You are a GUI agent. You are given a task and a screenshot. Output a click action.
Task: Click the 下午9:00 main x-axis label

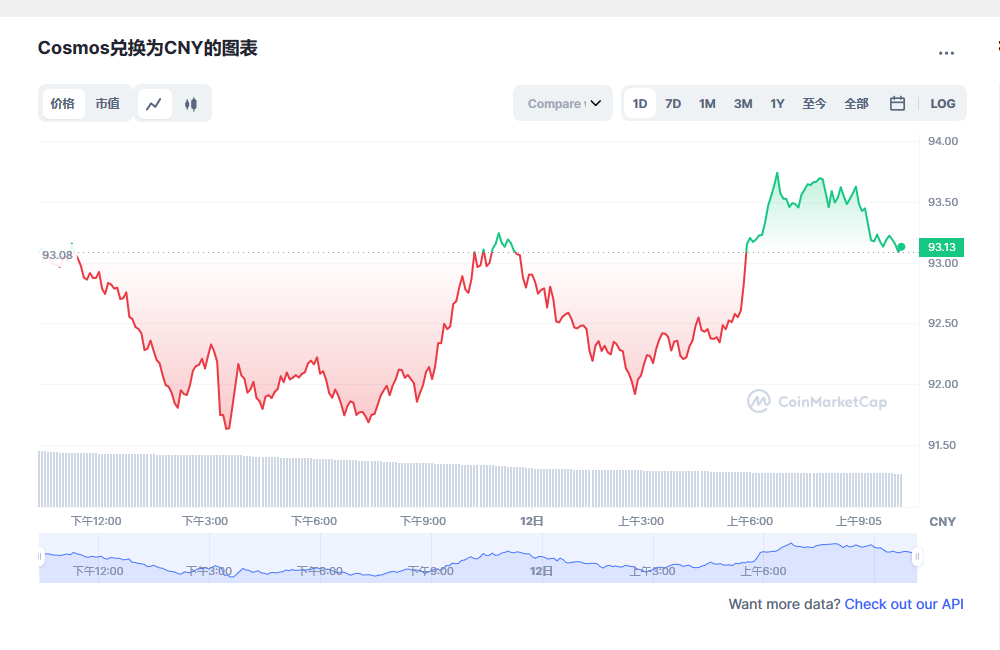[423, 521]
